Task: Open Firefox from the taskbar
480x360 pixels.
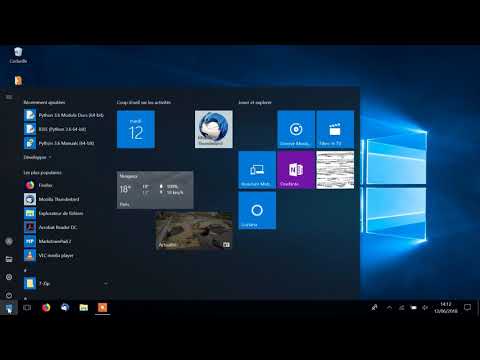Action: click(x=46, y=308)
